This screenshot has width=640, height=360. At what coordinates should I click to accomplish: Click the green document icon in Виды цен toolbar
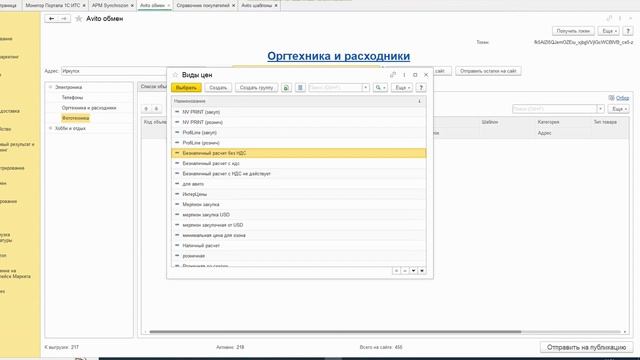(x=286, y=87)
